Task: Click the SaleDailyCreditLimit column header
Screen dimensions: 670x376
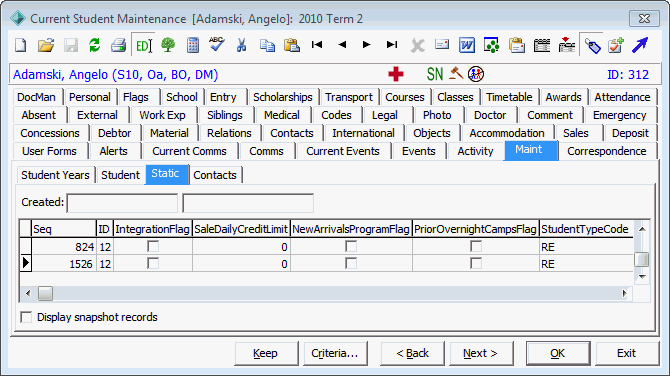Action: point(241,229)
